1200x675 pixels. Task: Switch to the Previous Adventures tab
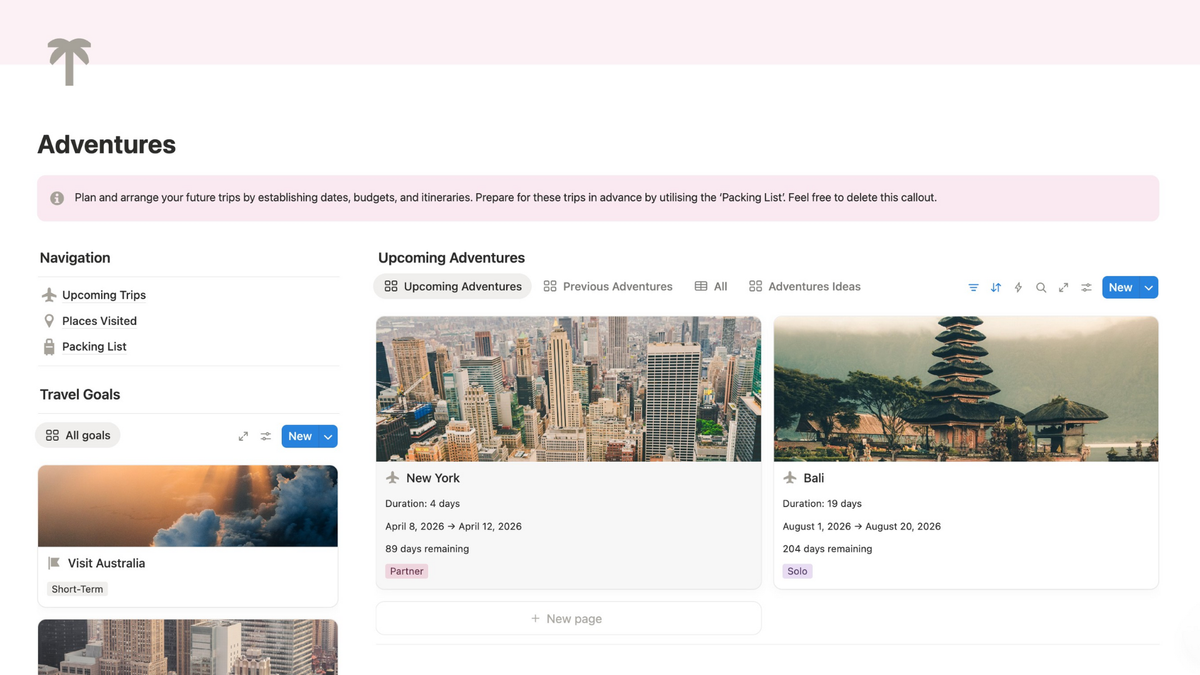click(607, 287)
